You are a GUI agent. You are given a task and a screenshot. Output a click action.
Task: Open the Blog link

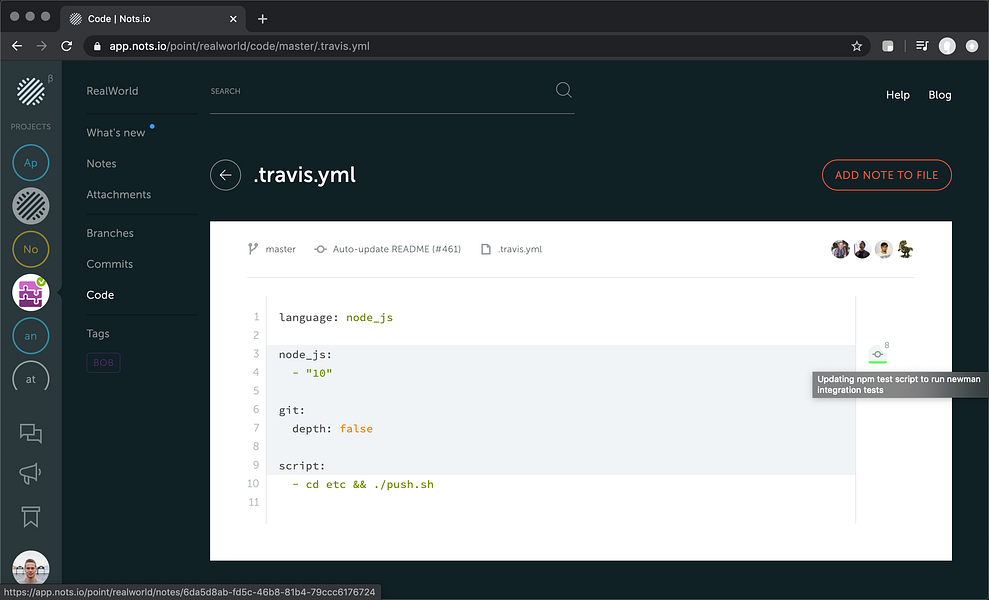pyautogui.click(x=940, y=95)
